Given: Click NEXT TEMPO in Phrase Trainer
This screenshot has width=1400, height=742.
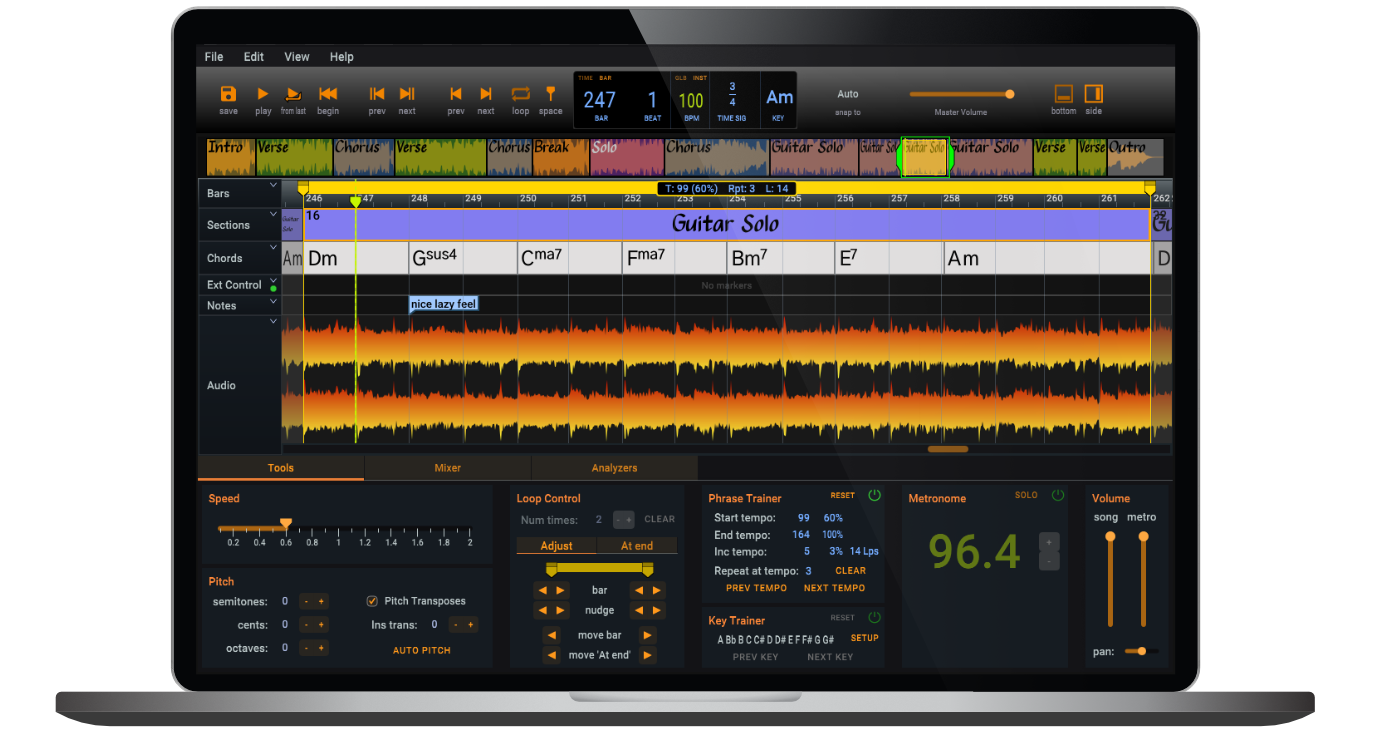Looking at the screenshot, I should click(834, 588).
